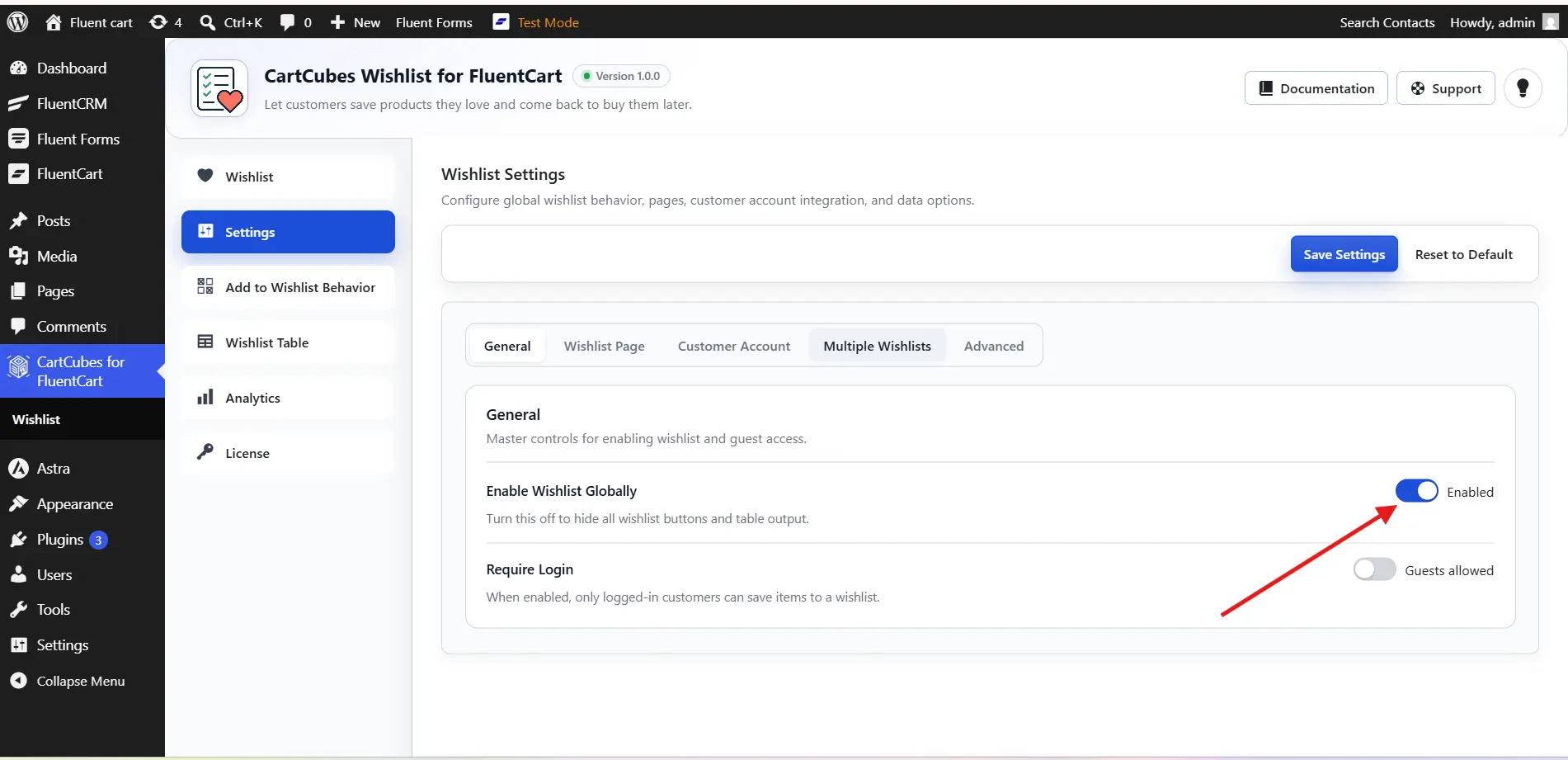Image resolution: width=1568 pixels, height=760 pixels.
Task: Click the Wishlist Table grid icon
Action: point(205,342)
